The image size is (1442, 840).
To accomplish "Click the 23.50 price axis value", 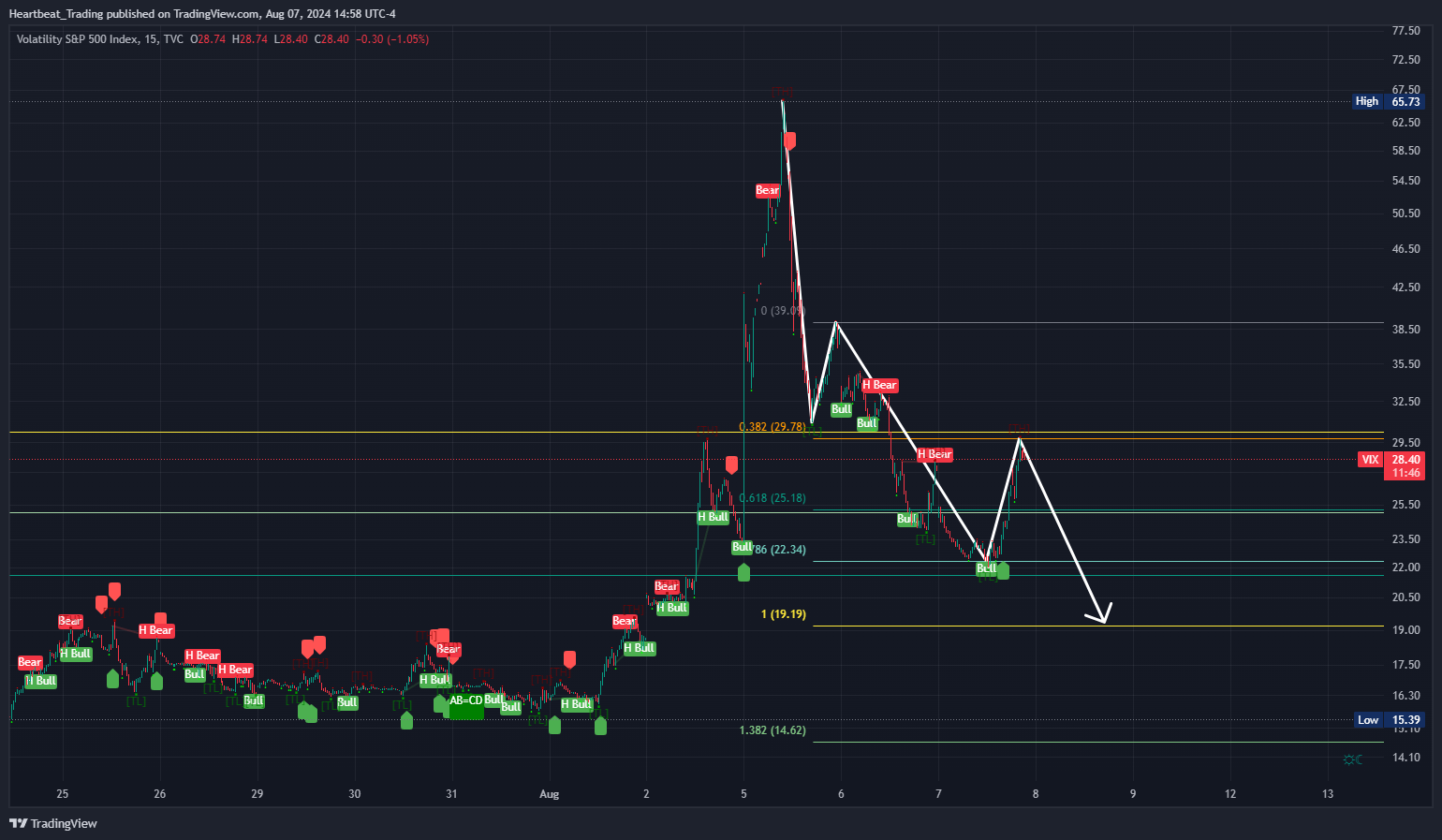I will pos(1405,538).
